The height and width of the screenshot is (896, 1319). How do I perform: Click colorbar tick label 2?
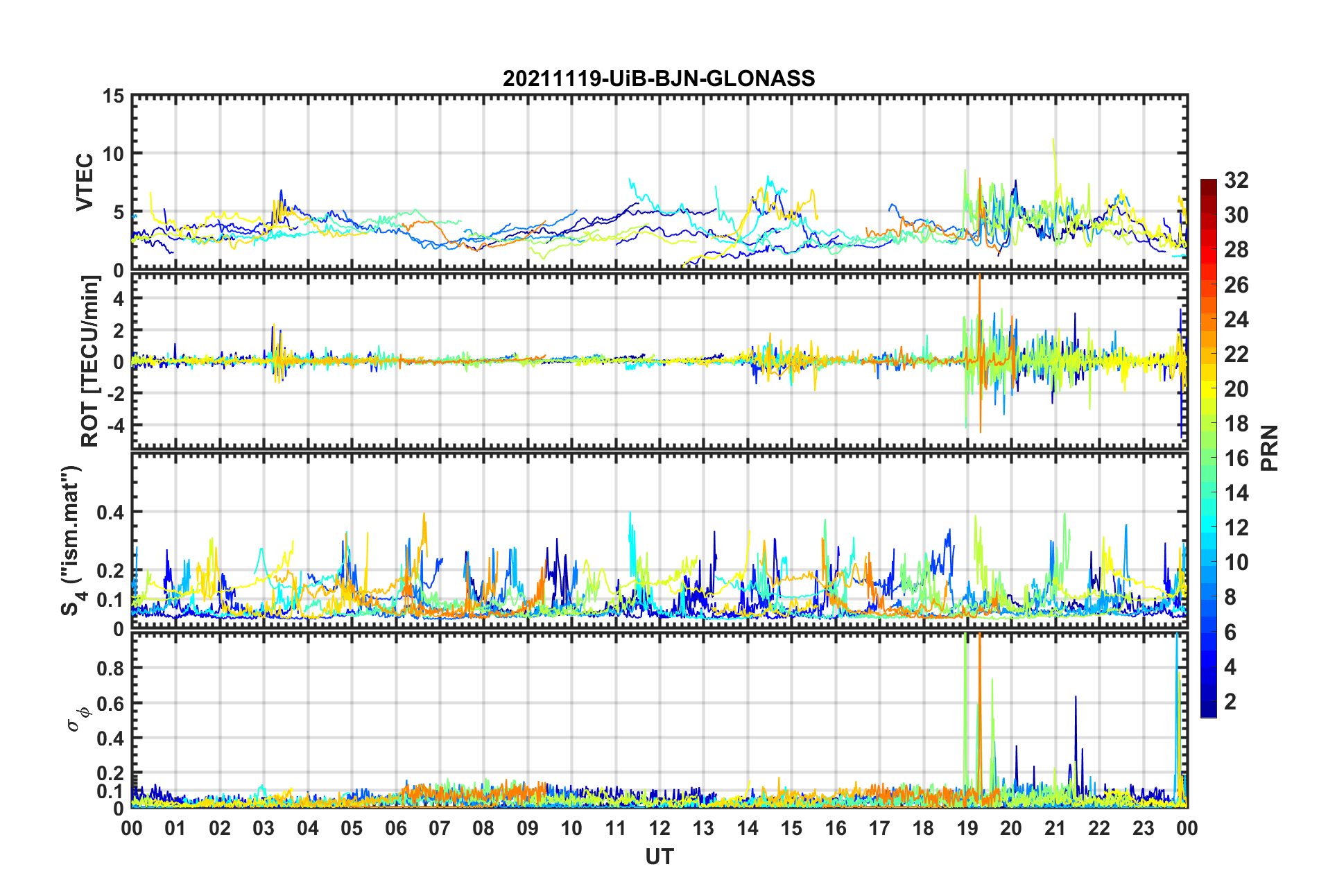pos(1230,702)
